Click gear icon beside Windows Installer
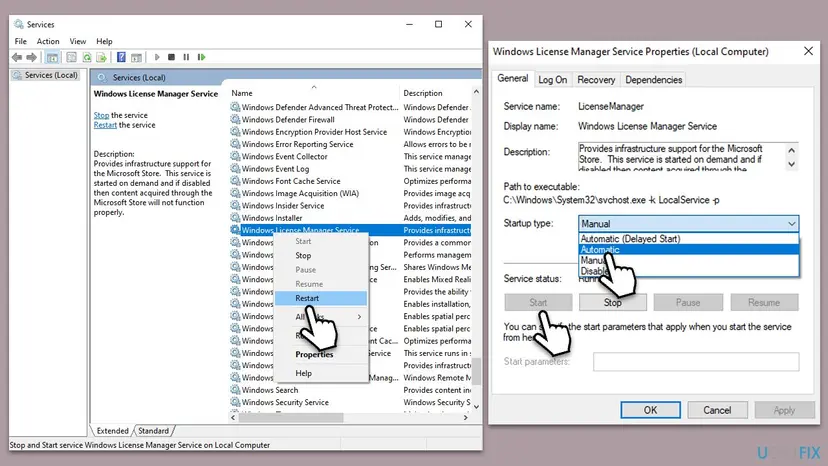Viewport: 828px width, 466px height. pyautogui.click(x=235, y=218)
